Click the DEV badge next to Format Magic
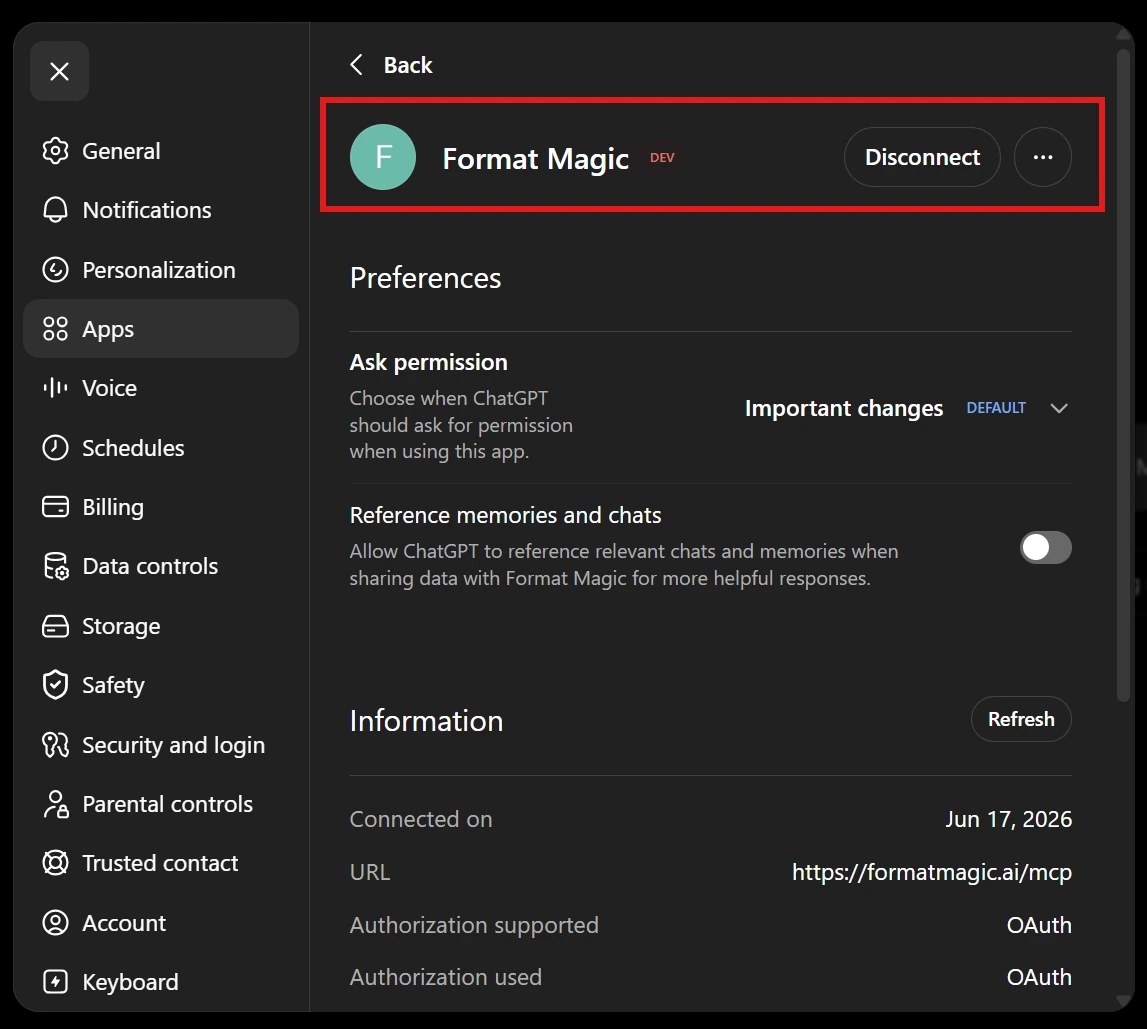Image resolution: width=1147 pixels, height=1029 pixels. pos(662,158)
